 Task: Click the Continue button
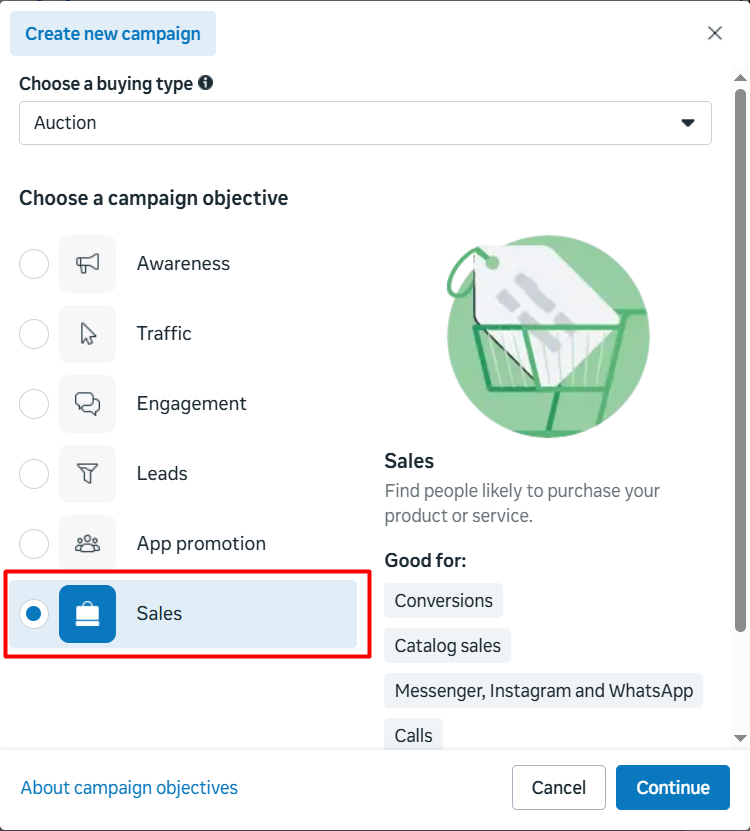click(673, 788)
